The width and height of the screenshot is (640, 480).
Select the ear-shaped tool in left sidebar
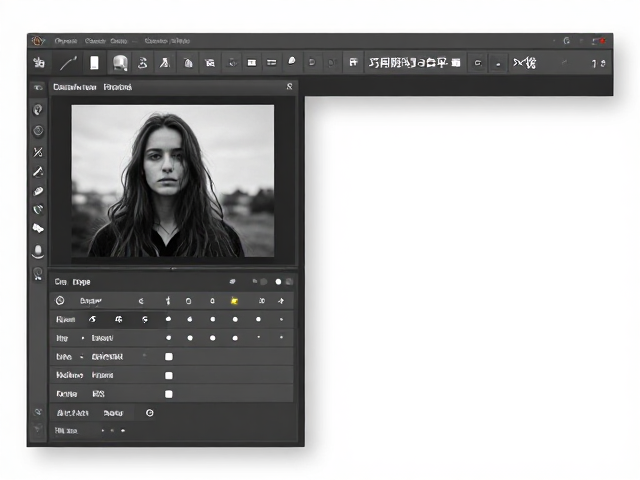click(38, 109)
